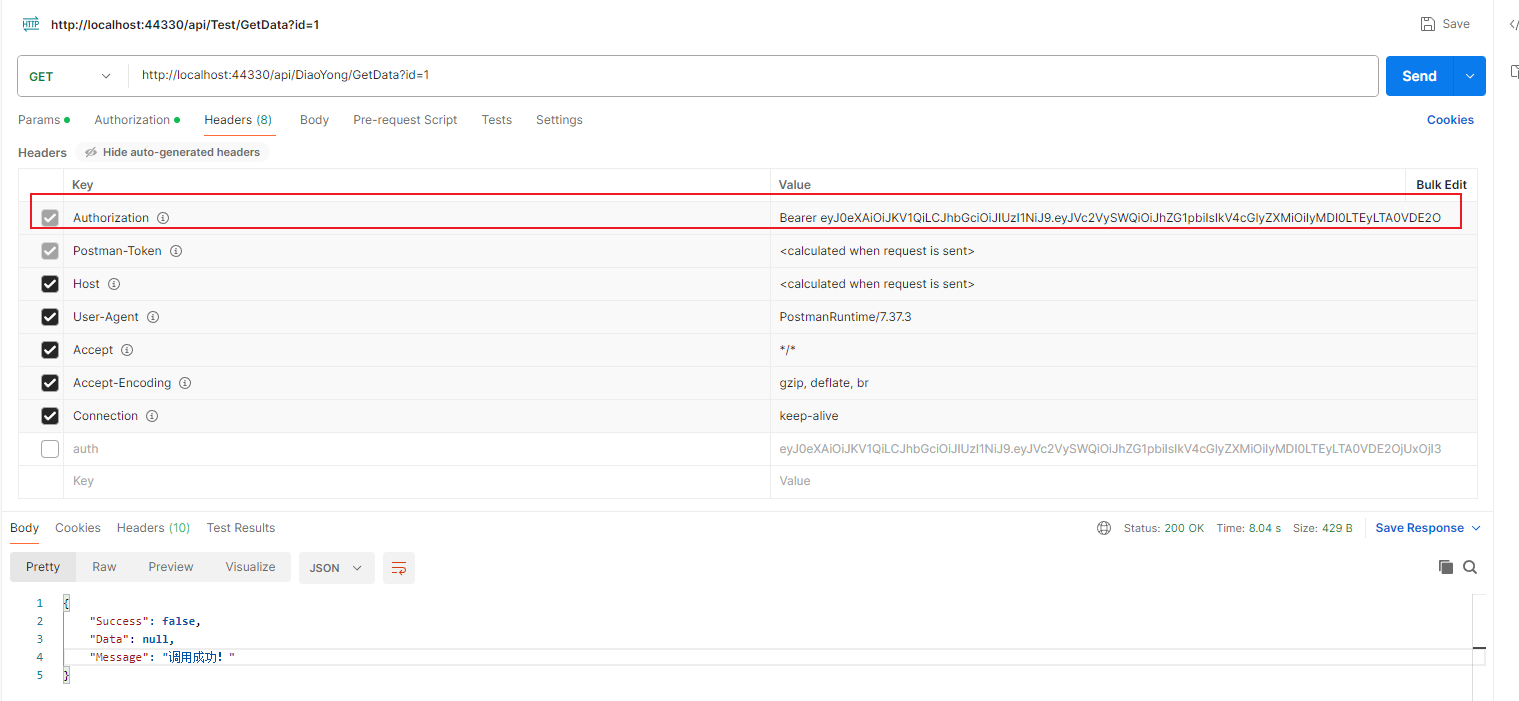Uncheck the Postman-Token header
Viewport: 1519px width, 701px height.
click(x=49, y=250)
